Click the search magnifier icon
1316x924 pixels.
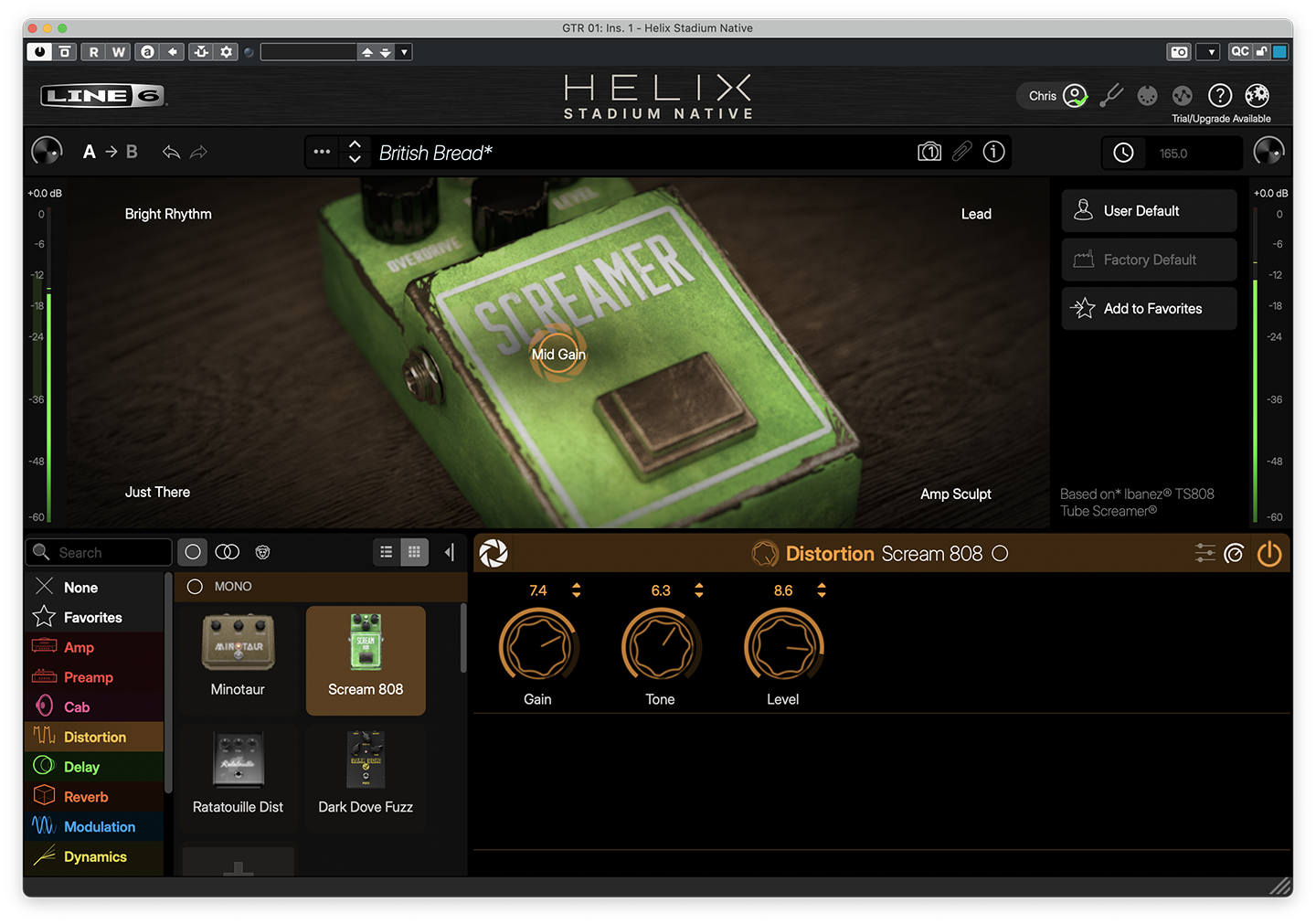[x=41, y=552]
